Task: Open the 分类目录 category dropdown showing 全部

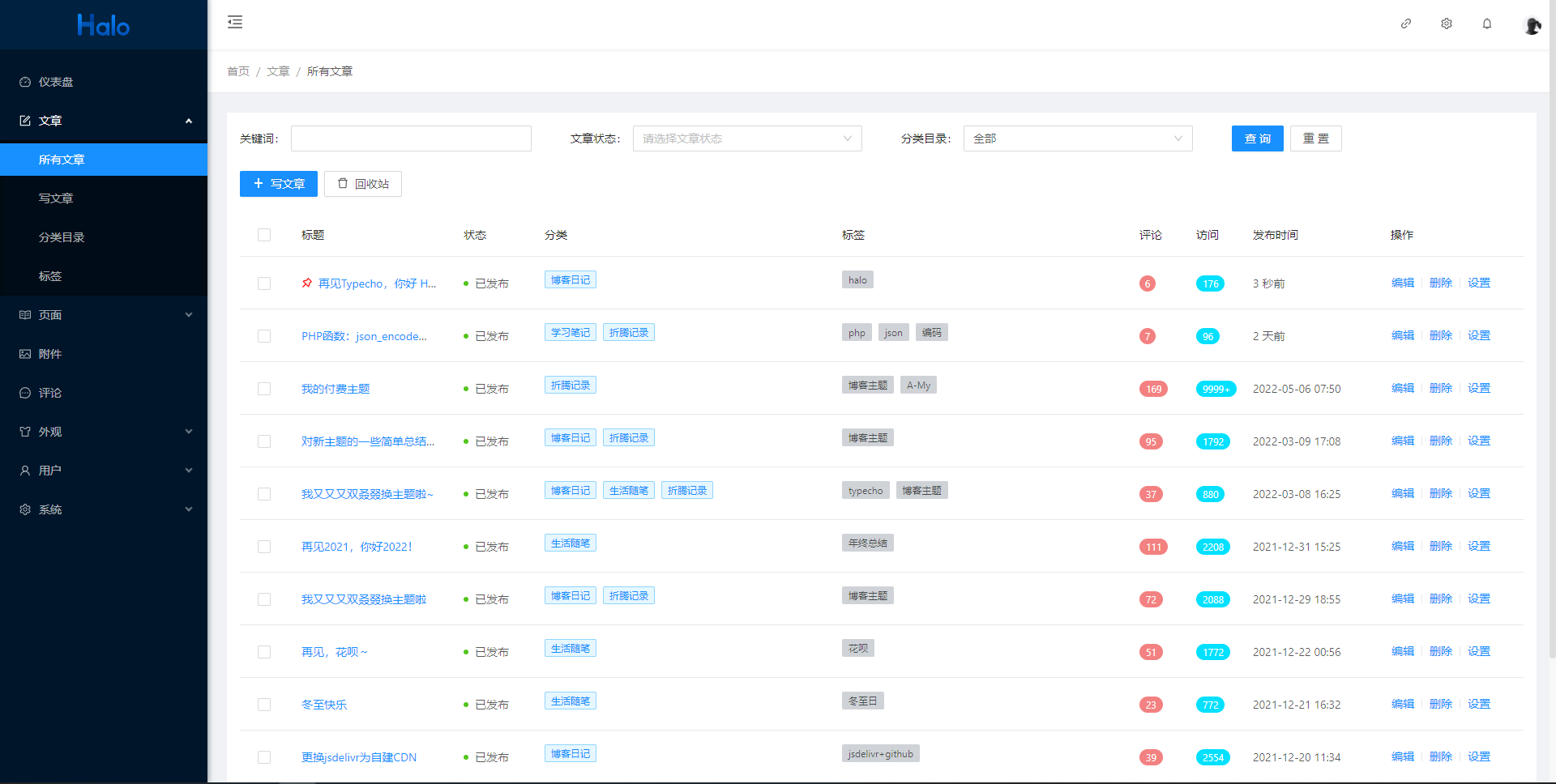Action: (1078, 138)
